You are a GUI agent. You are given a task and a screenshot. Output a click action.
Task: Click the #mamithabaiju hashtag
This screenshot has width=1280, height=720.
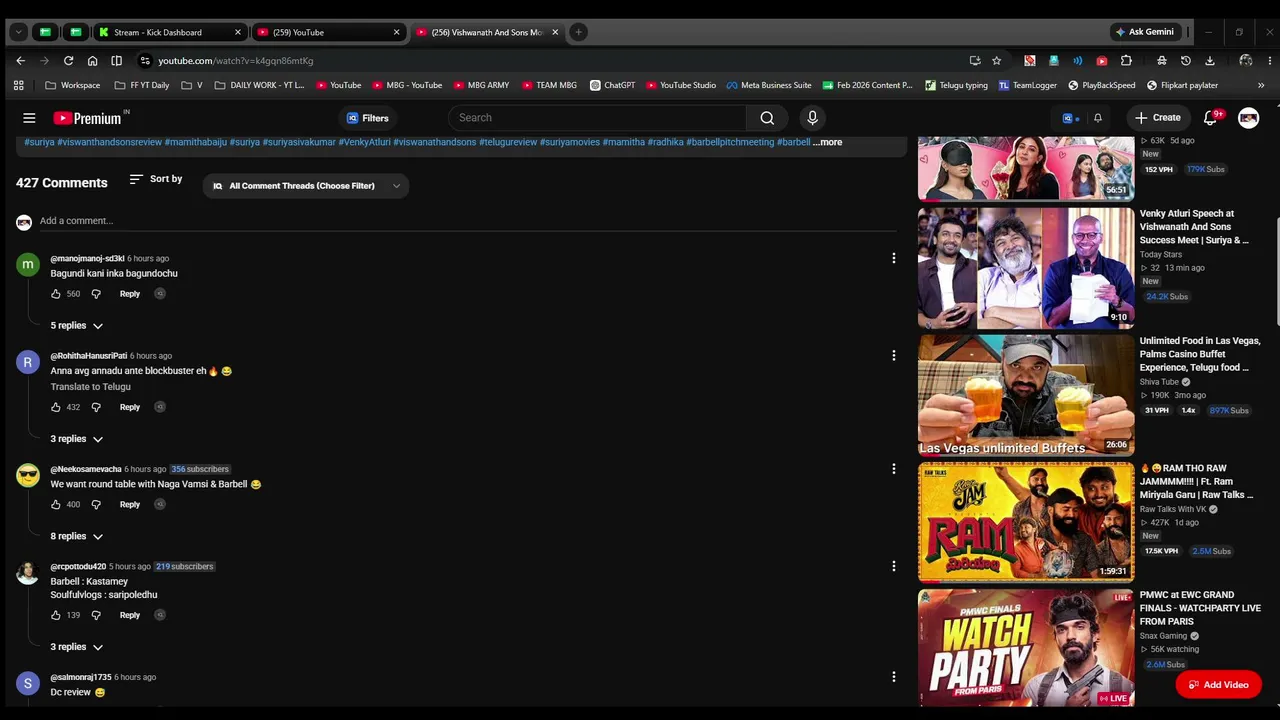point(196,142)
